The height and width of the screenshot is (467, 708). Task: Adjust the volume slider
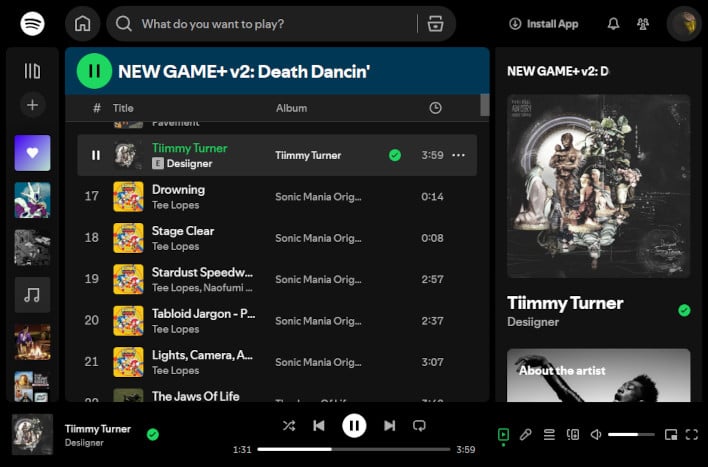coord(631,434)
